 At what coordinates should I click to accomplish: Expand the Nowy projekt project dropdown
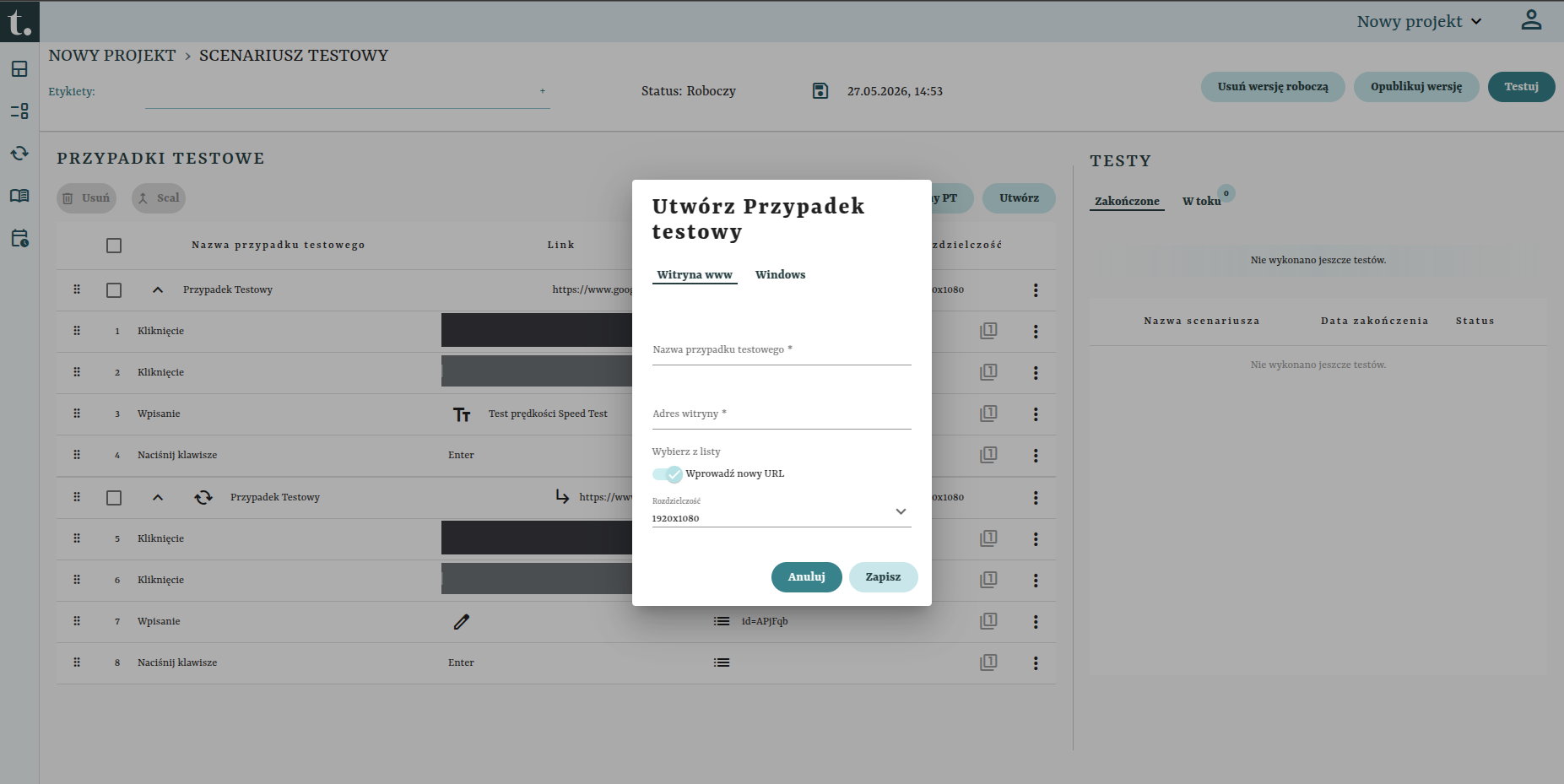coord(1419,21)
